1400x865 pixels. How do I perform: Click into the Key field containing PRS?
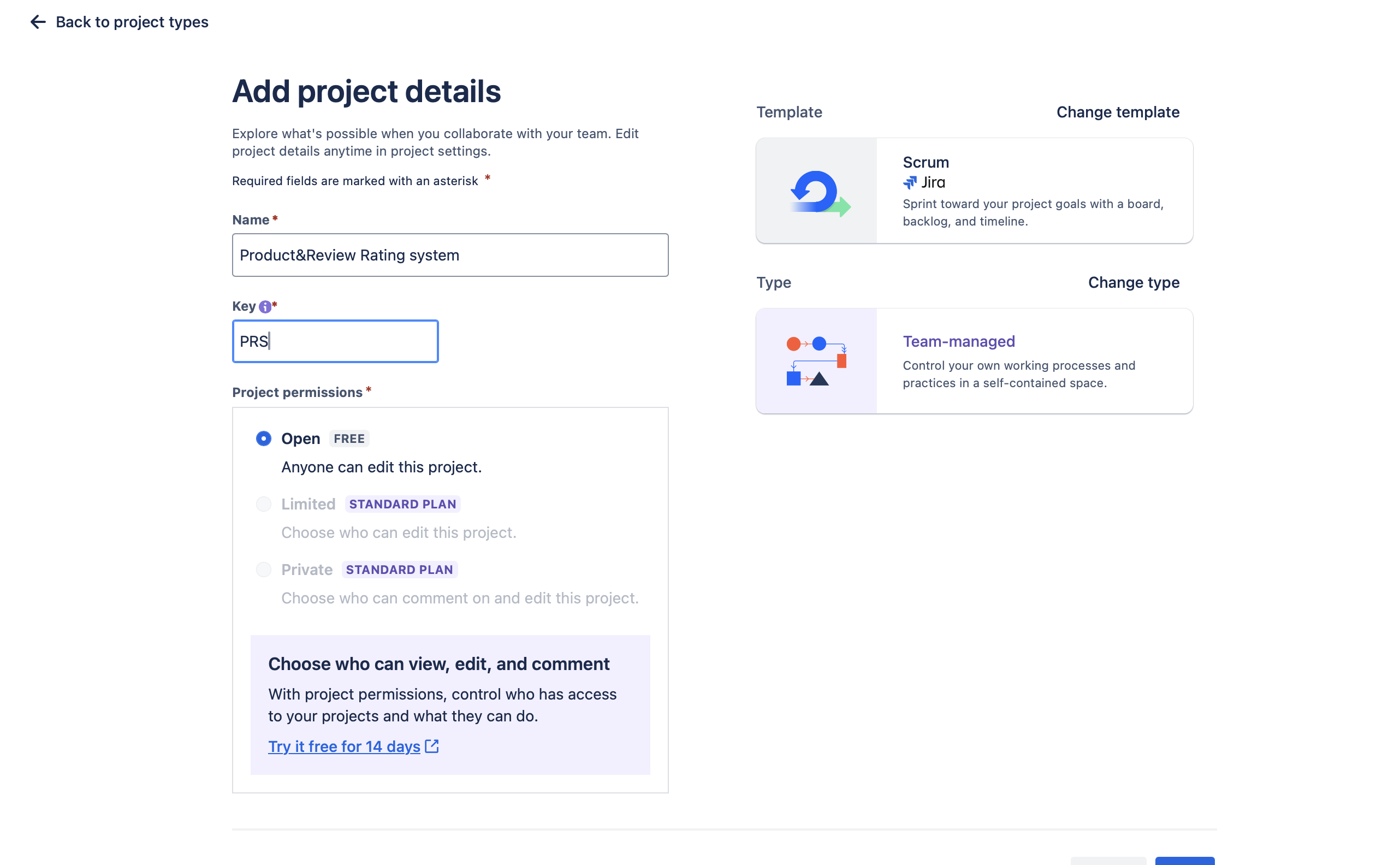pyautogui.click(x=335, y=341)
